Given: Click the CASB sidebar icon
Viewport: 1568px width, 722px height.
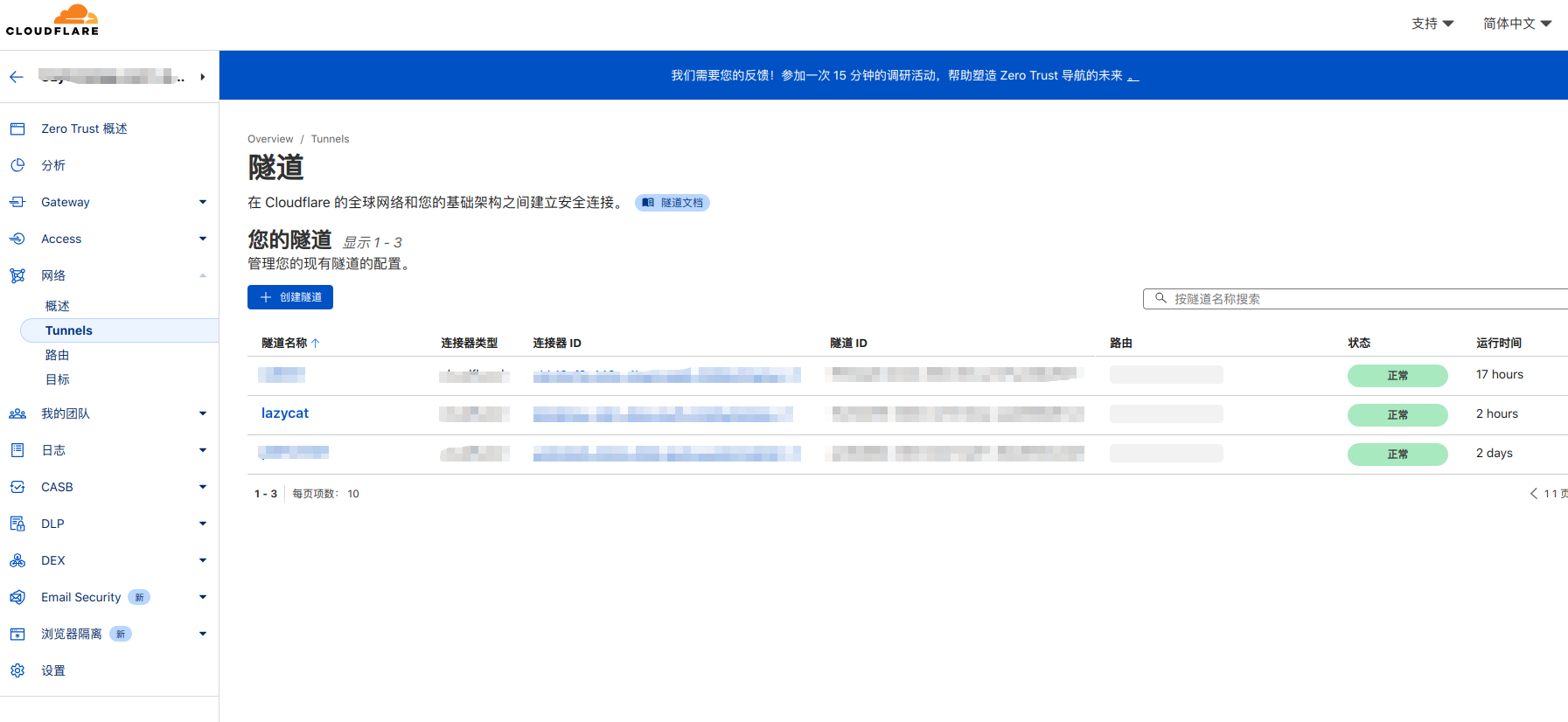Looking at the screenshot, I should pos(17,487).
